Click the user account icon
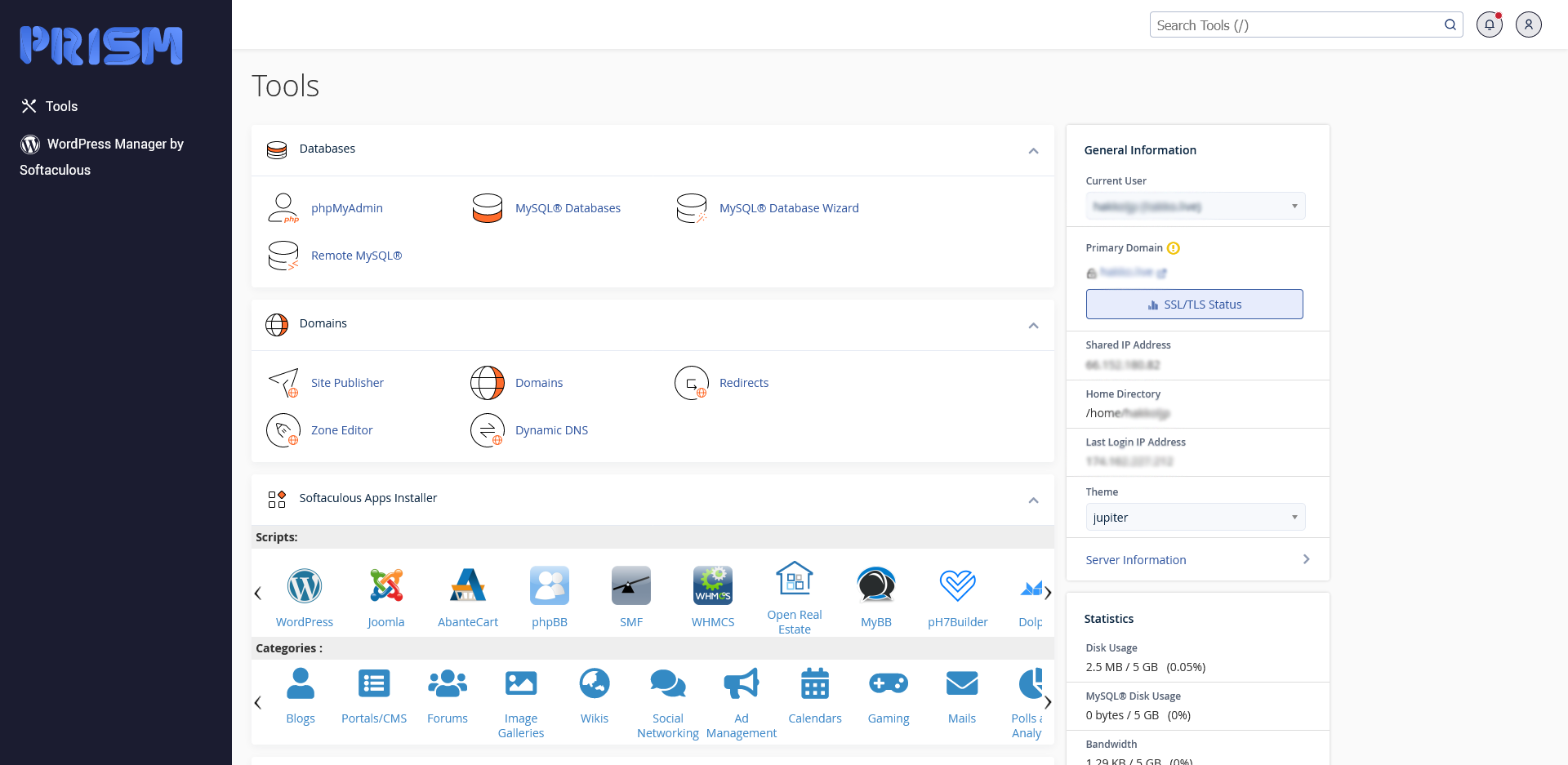The height and width of the screenshot is (765, 1568). point(1528,24)
